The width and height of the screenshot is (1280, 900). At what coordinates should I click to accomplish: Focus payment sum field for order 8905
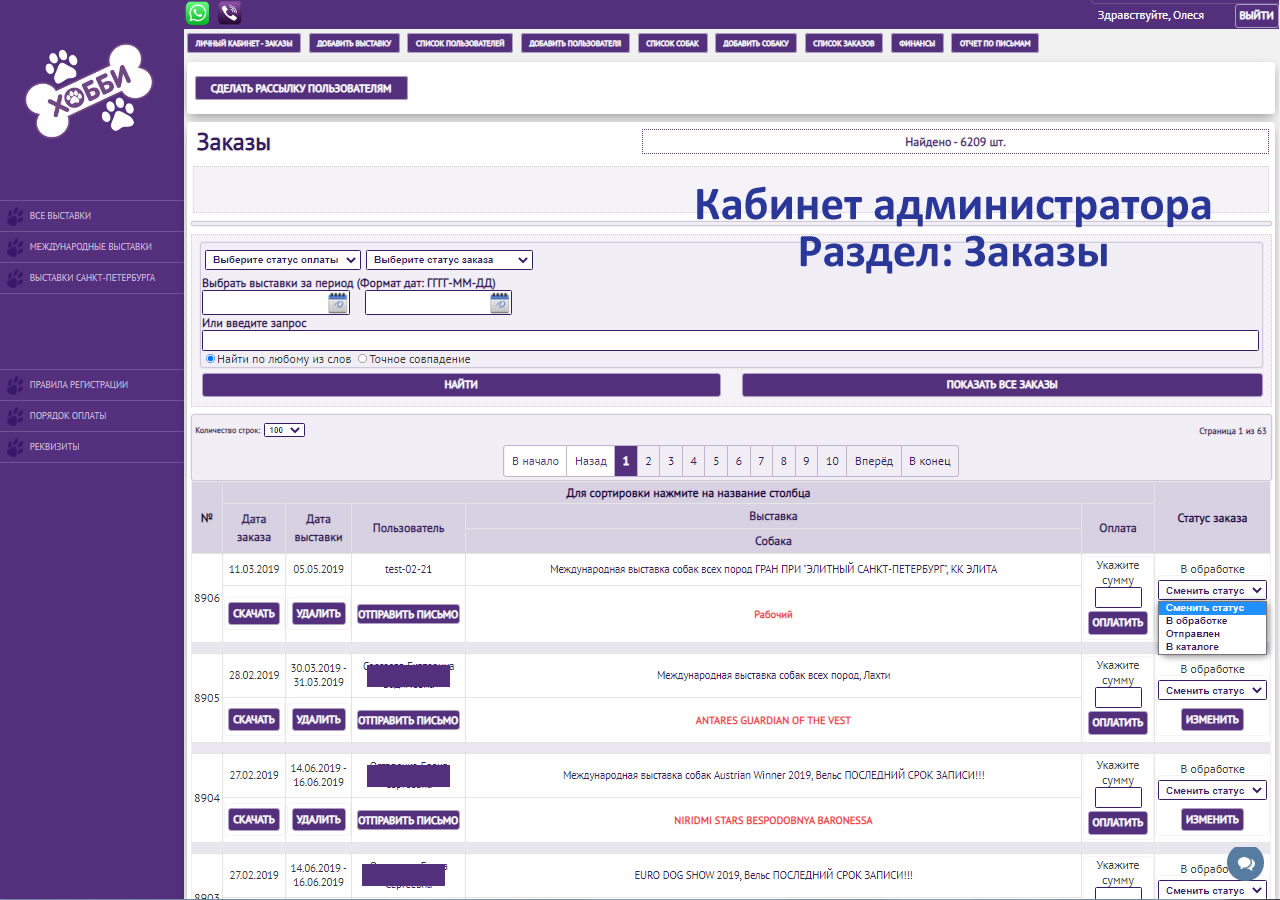coord(1118,698)
